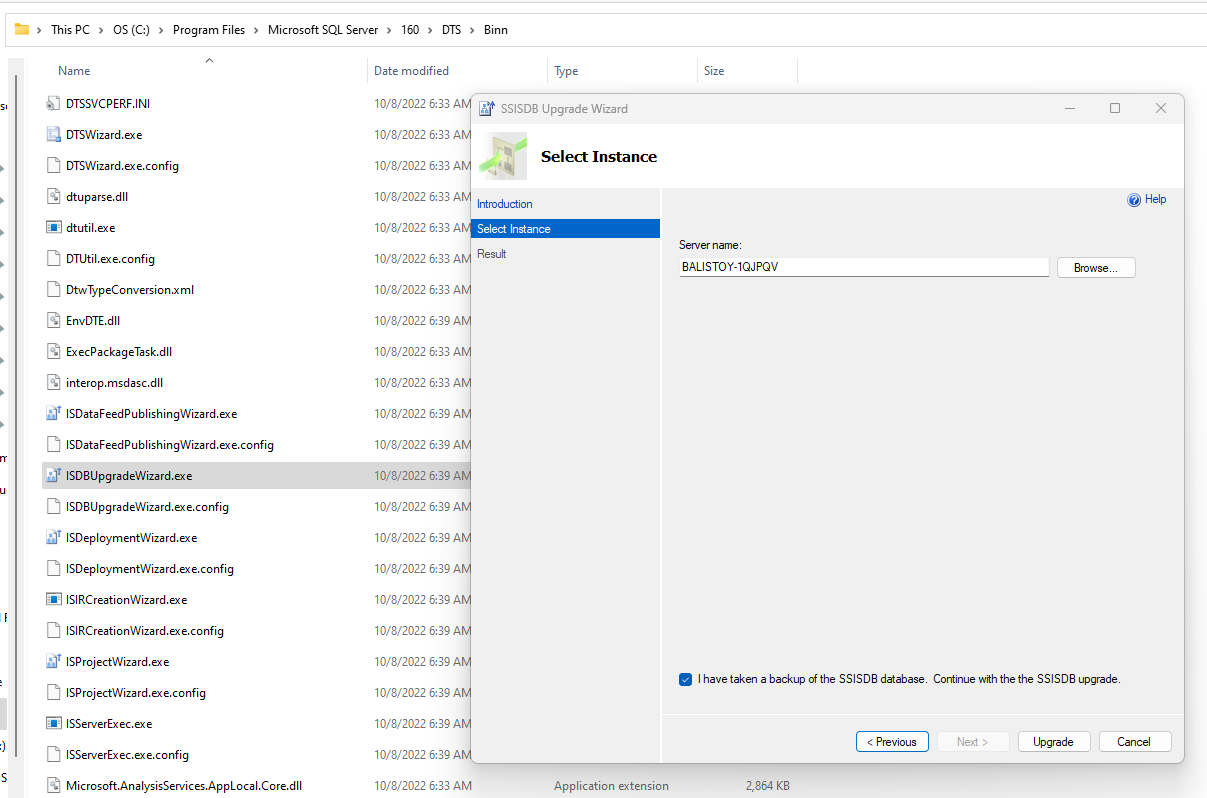This screenshot has width=1207, height=798.
Task: Click the EnvDTE.dll file icon
Action: (54, 320)
